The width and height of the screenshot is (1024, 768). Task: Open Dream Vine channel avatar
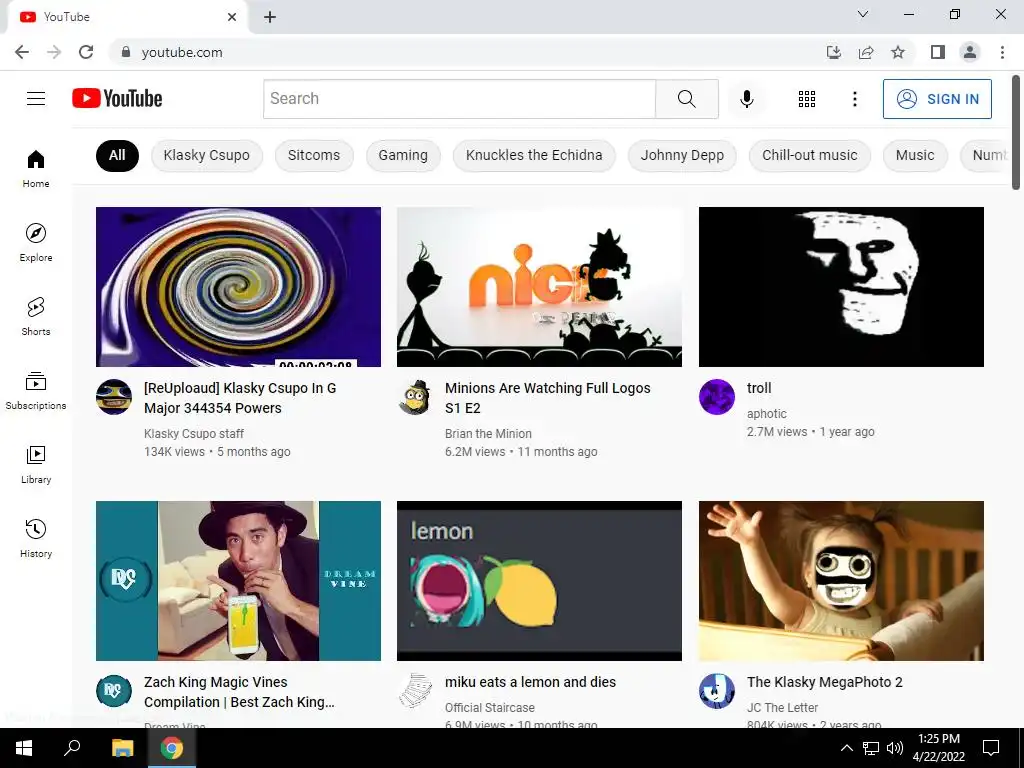pos(114,691)
